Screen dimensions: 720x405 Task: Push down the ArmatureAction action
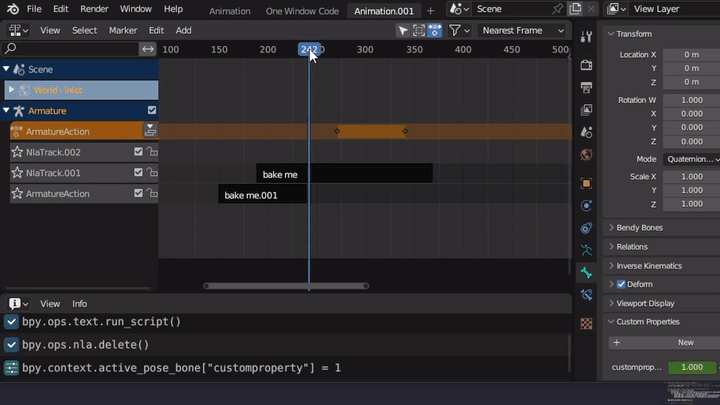150,131
